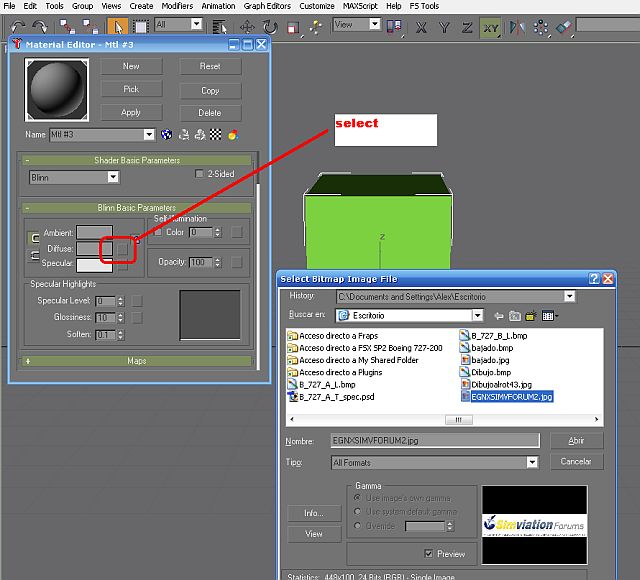The width and height of the screenshot is (640, 580).
Task: Click the Abrir button
Action: pyautogui.click(x=576, y=440)
